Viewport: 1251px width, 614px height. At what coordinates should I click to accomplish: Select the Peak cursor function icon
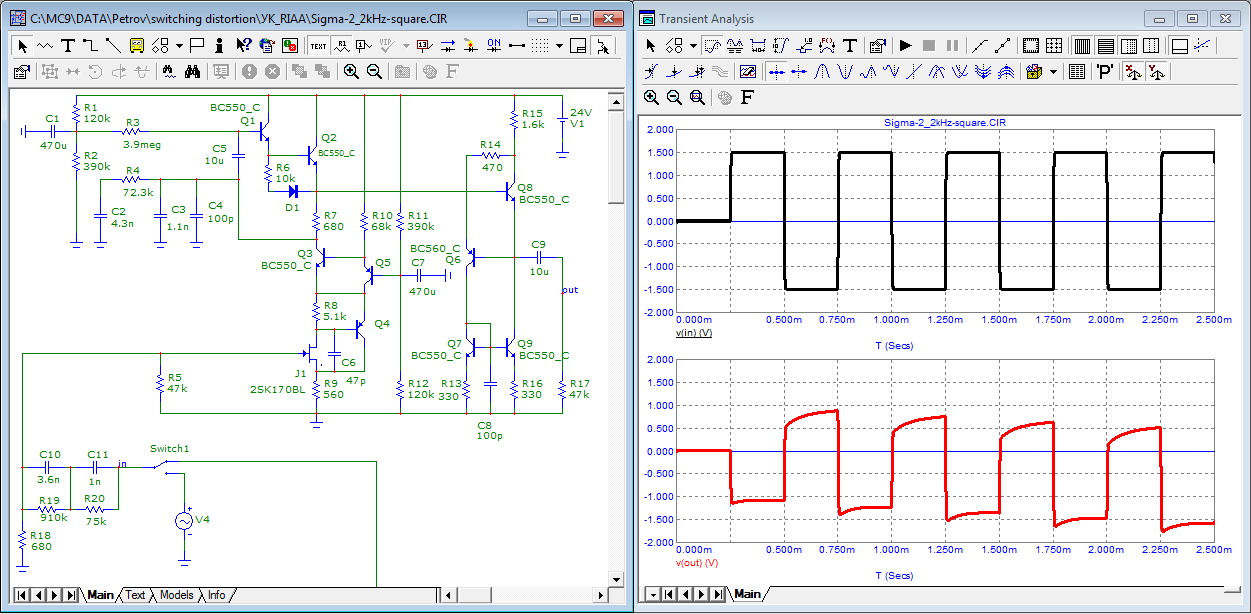click(x=822, y=71)
